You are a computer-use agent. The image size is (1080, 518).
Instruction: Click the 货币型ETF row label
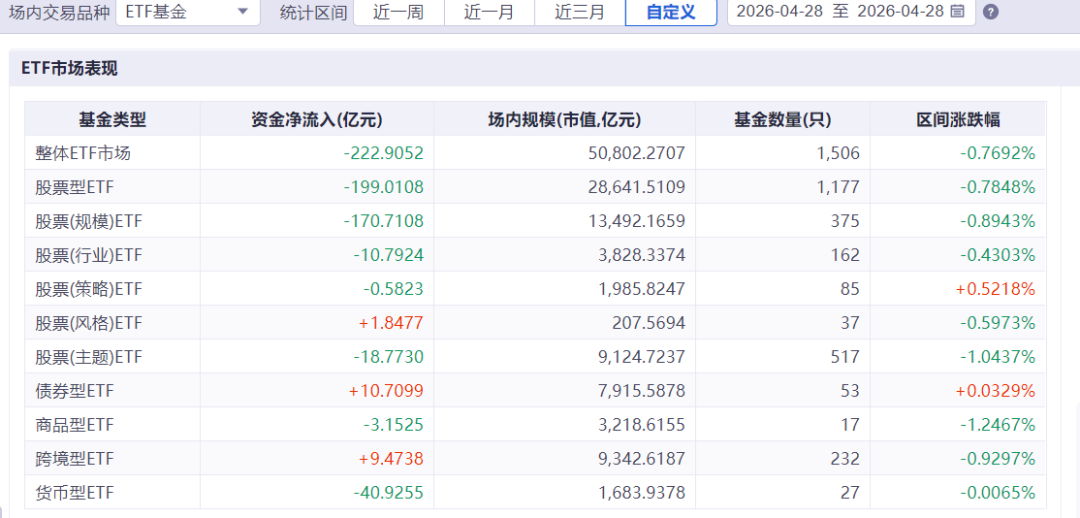(74, 493)
